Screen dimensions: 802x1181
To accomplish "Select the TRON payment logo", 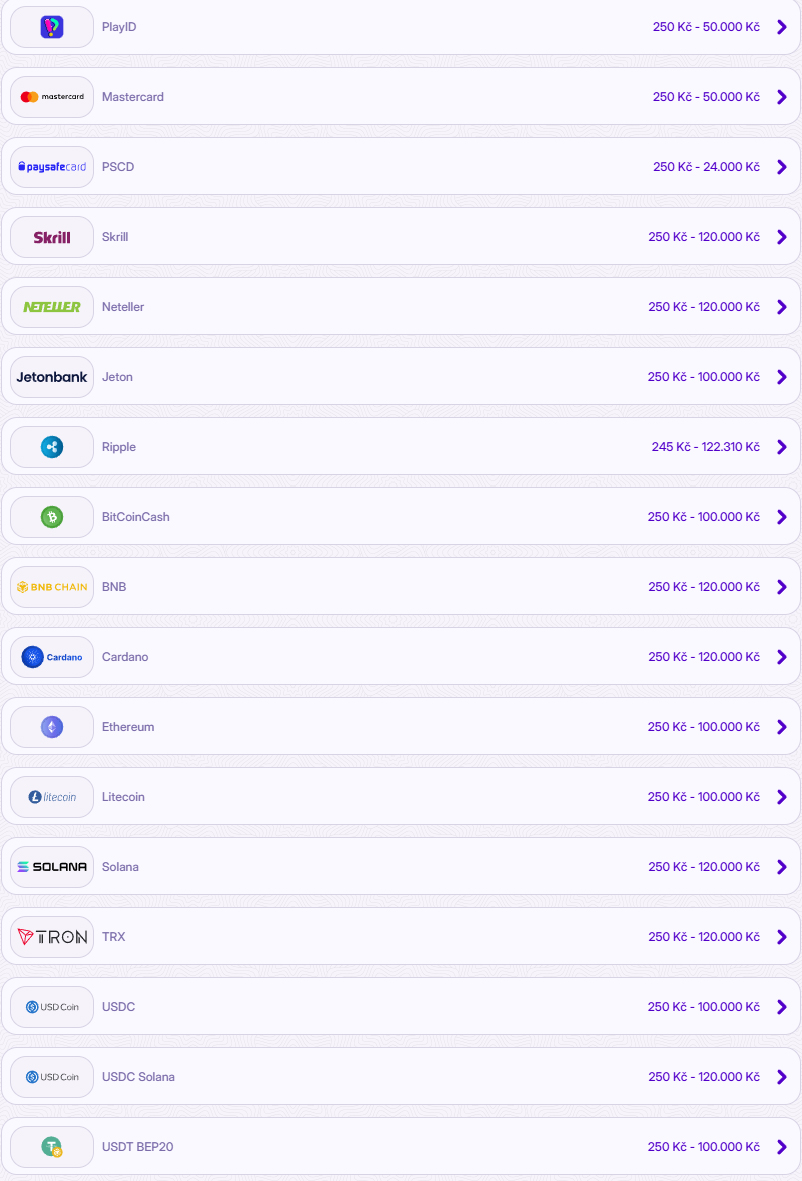I will pyautogui.click(x=51, y=937).
